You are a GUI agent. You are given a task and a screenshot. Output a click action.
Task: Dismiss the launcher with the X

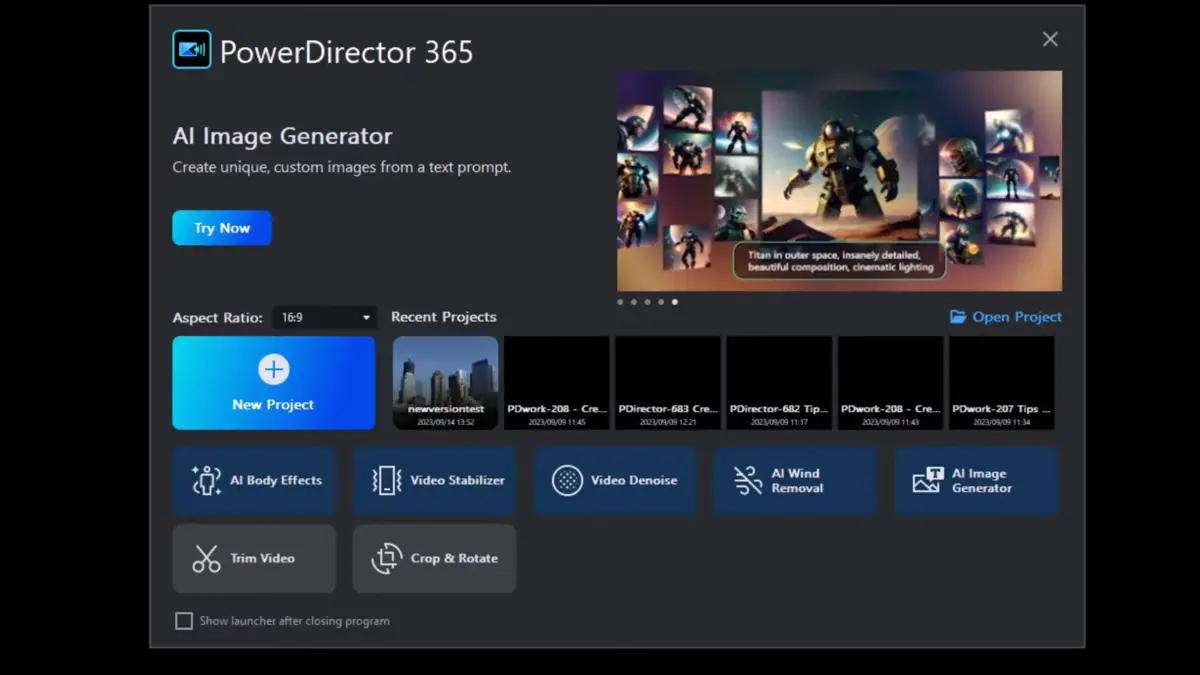click(x=1050, y=39)
